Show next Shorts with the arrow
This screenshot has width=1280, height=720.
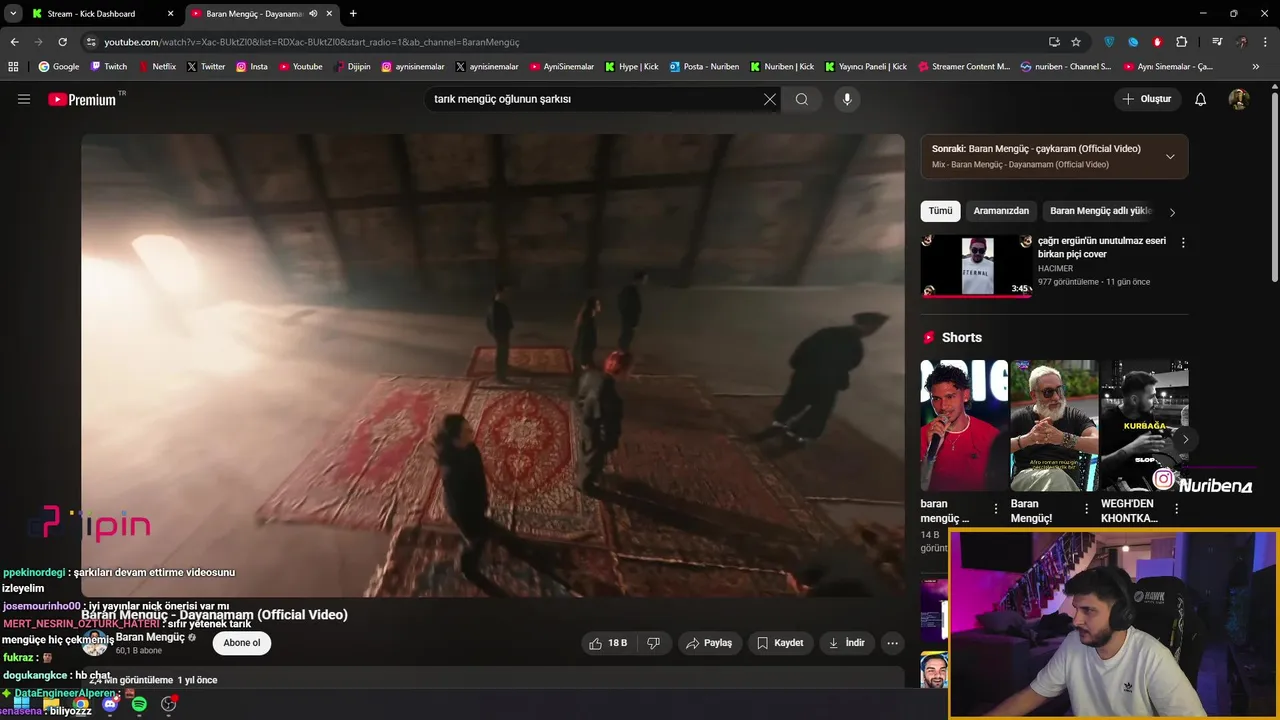(1185, 439)
